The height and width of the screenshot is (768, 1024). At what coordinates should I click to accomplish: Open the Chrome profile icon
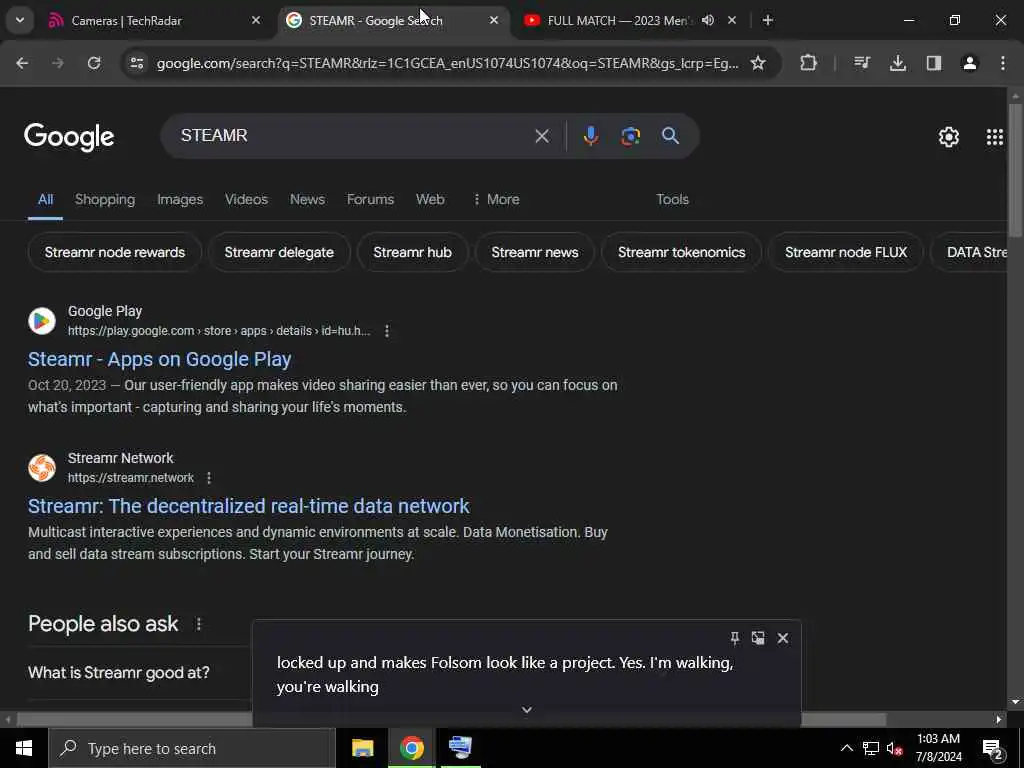[970, 63]
